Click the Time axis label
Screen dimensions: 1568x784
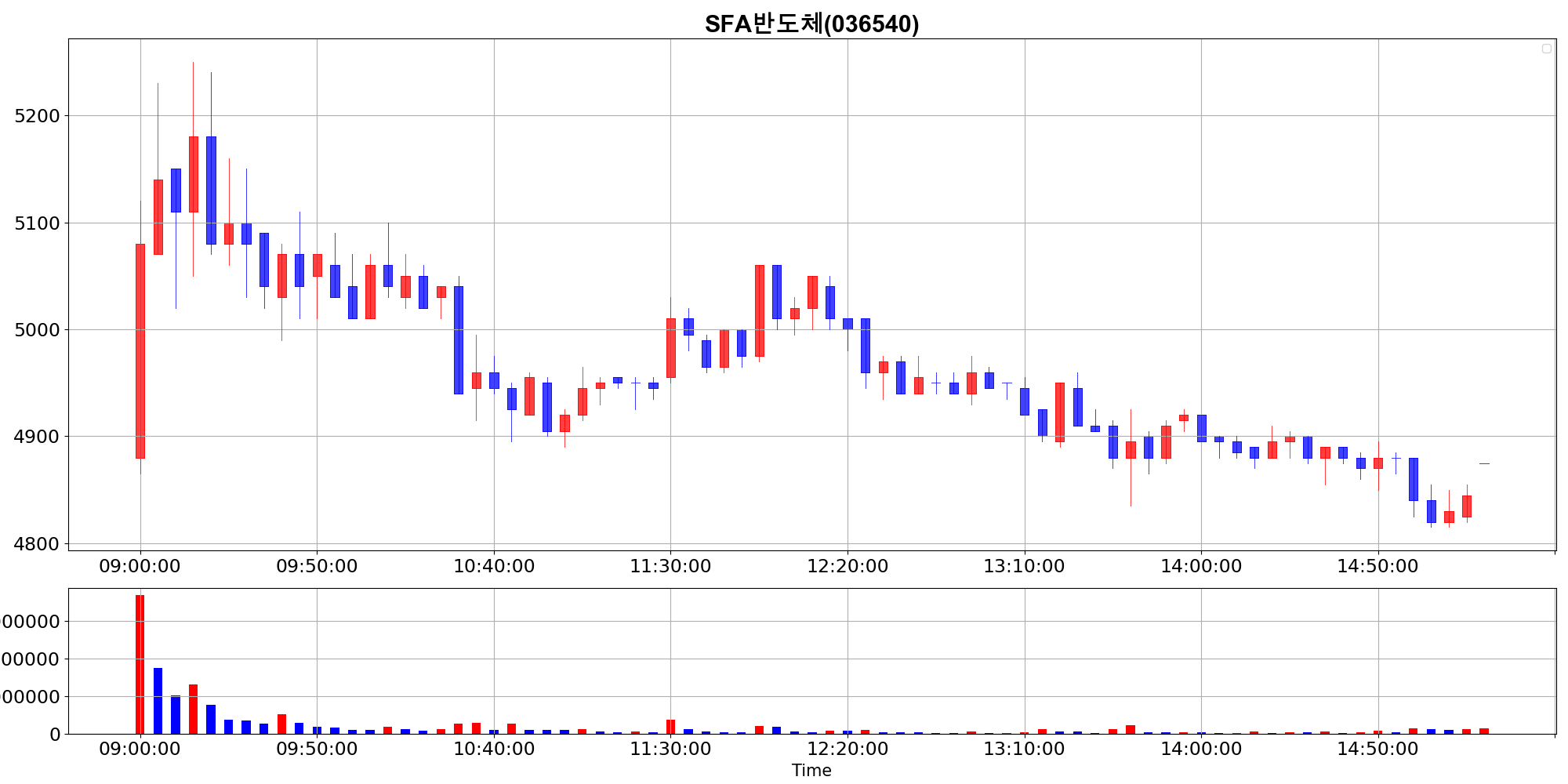(x=811, y=771)
